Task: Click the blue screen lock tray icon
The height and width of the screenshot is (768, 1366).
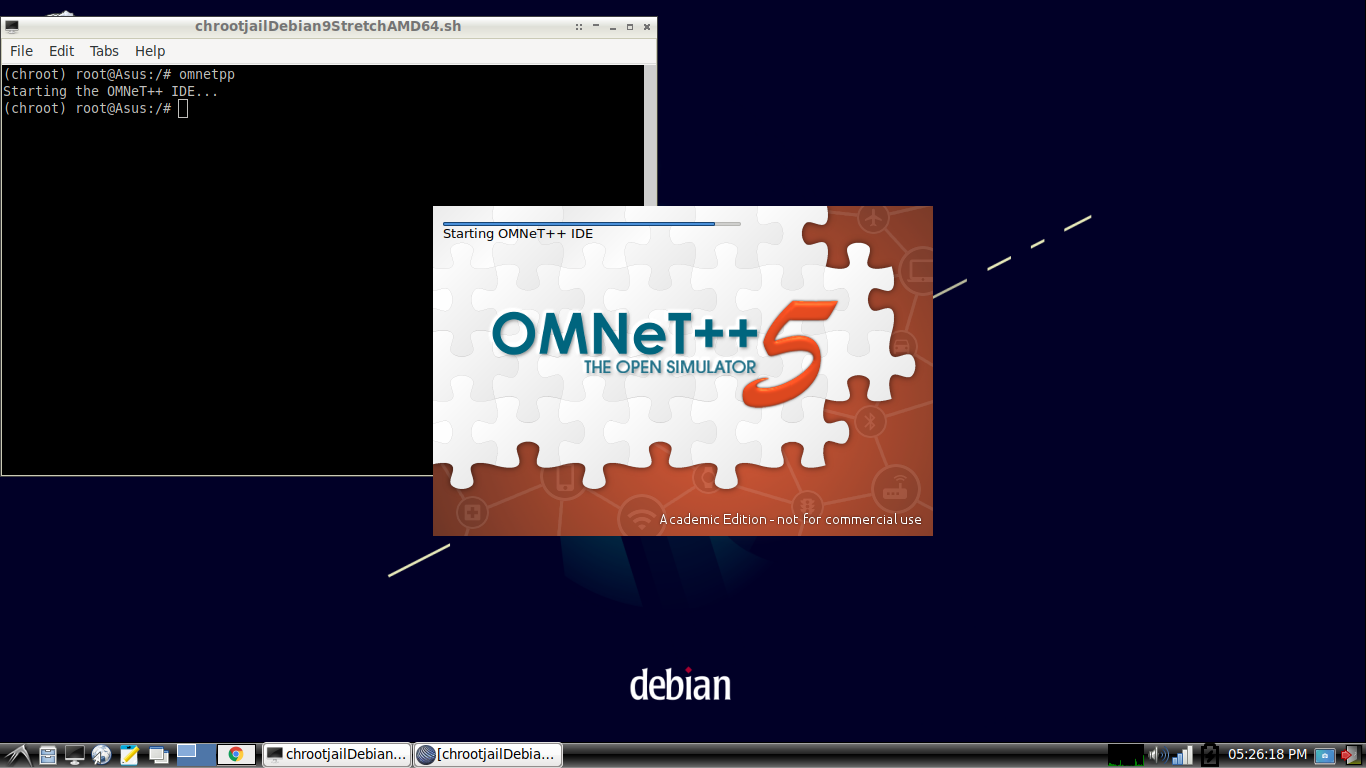Action: [1325, 755]
